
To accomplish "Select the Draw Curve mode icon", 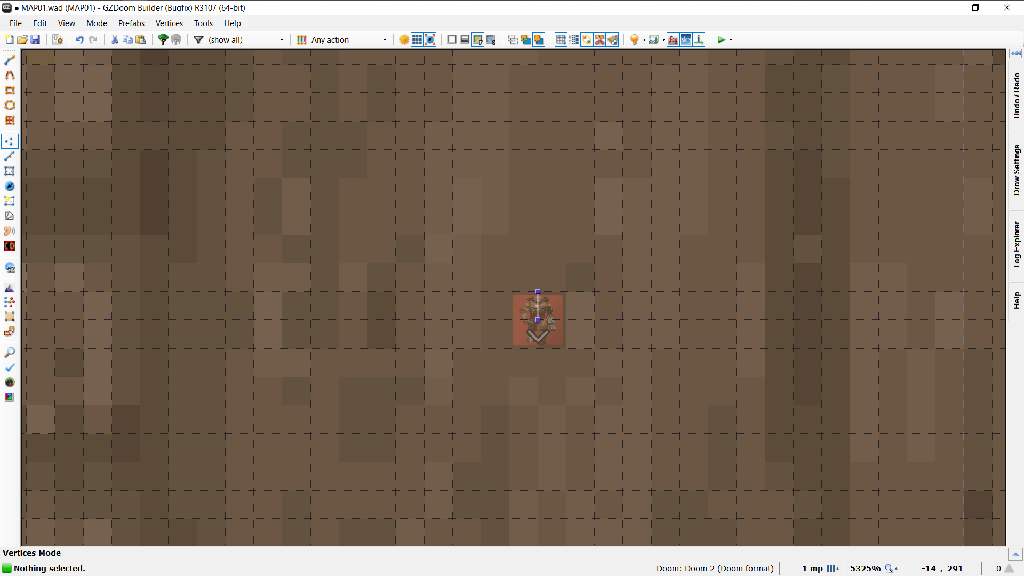I will (x=10, y=75).
